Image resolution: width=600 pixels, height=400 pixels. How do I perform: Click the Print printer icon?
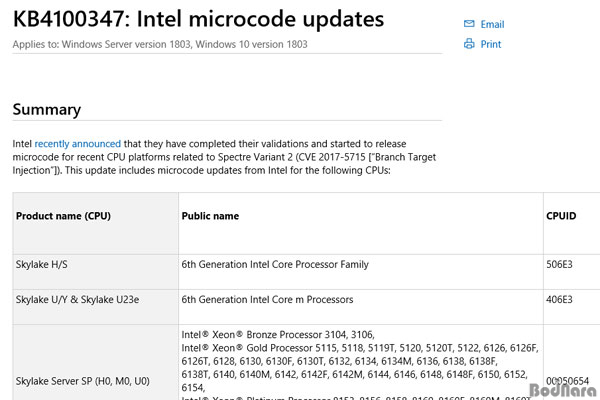469,44
